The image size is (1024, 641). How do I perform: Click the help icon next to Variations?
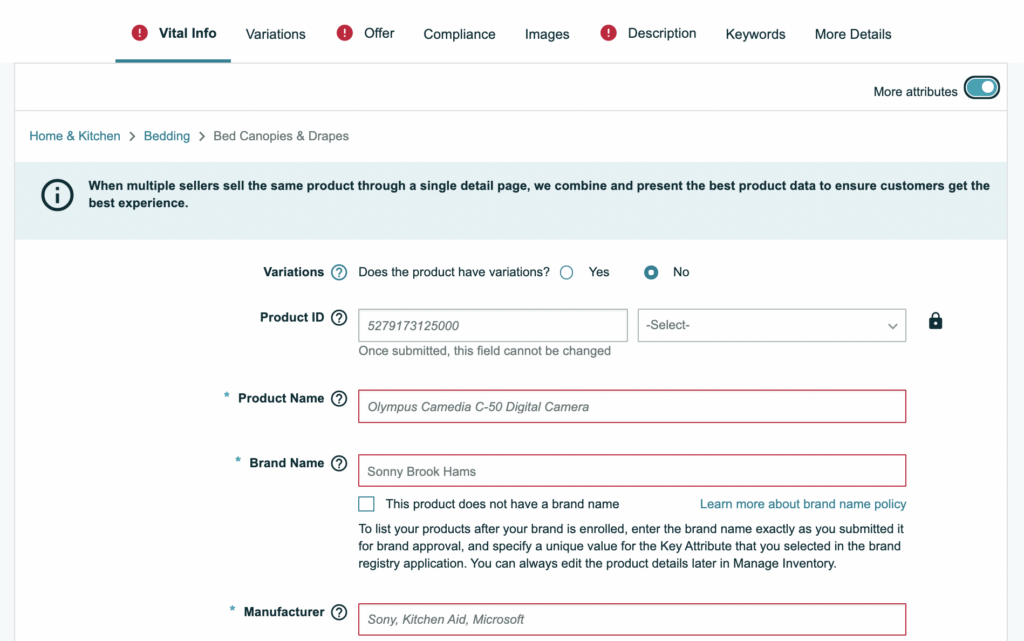click(x=339, y=272)
